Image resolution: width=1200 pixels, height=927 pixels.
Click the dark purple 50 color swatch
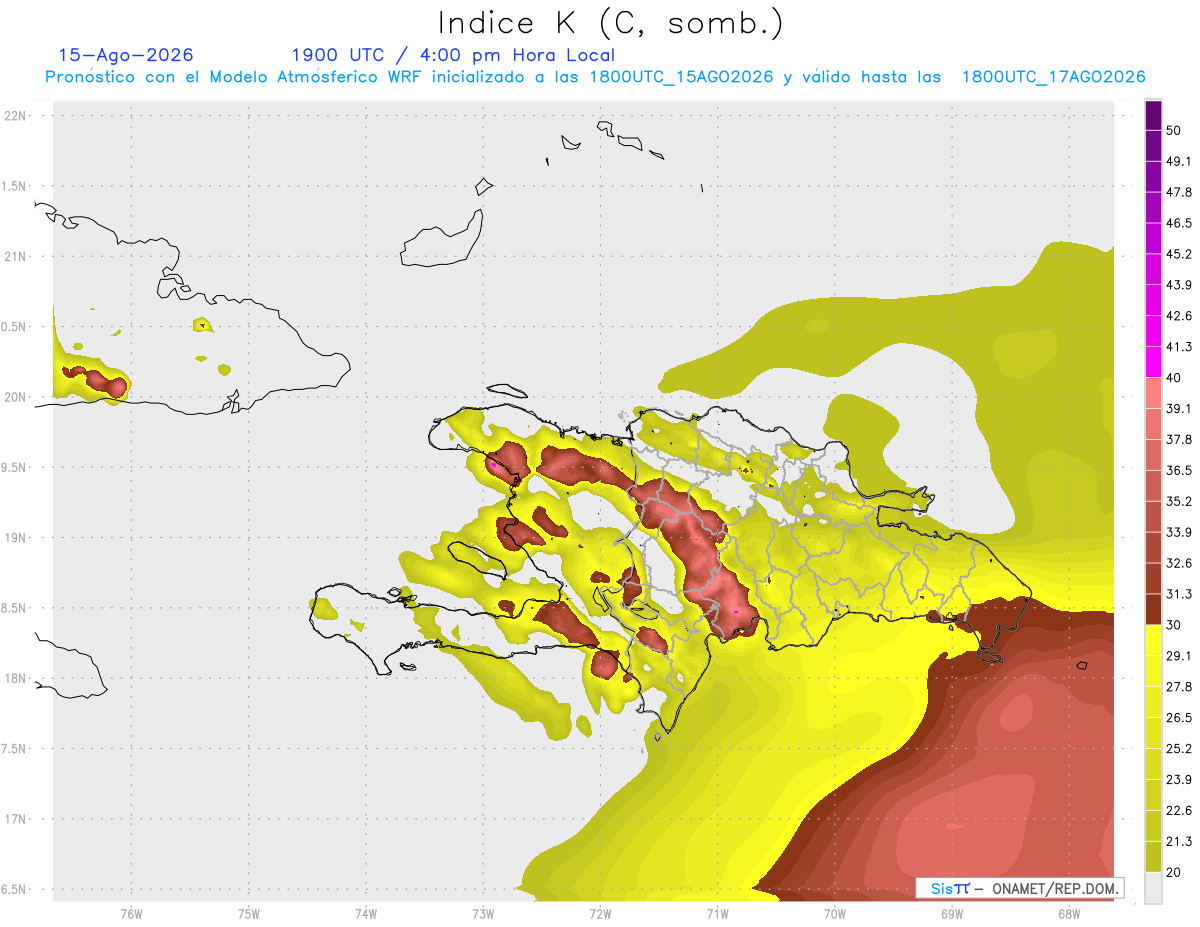[1153, 116]
